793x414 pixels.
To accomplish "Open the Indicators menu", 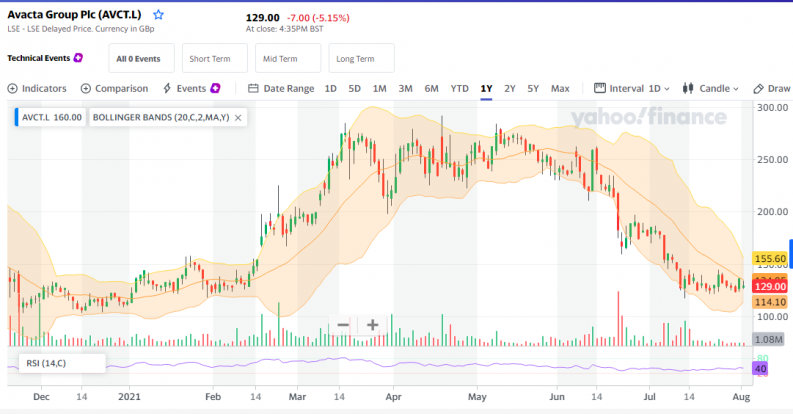I will (37, 88).
